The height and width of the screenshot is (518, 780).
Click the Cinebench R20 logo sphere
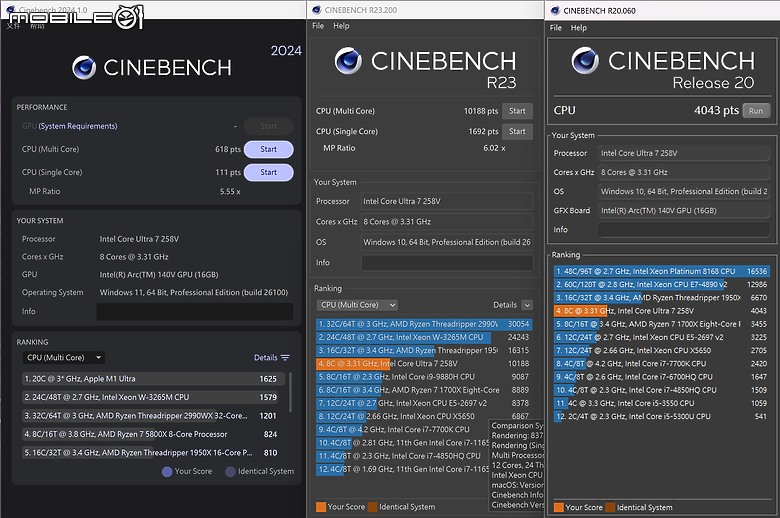click(x=585, y=61)
